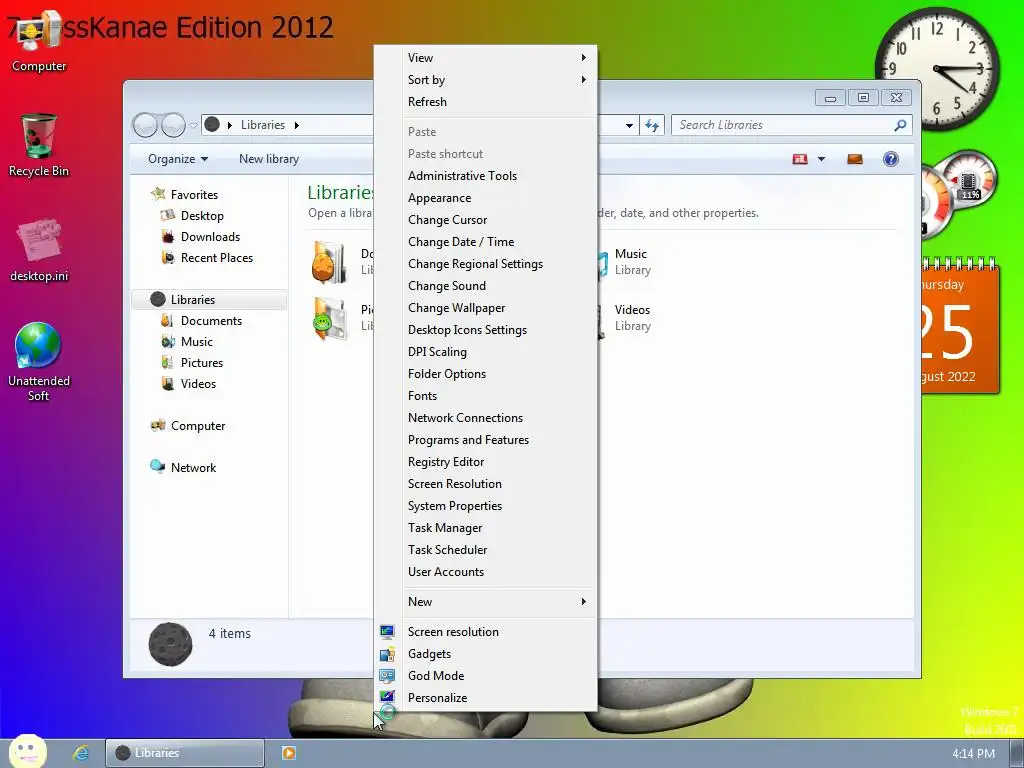This screenshot has height=768, width=1024.
Task: Show the preview pane icon
Action: point(855,159)
